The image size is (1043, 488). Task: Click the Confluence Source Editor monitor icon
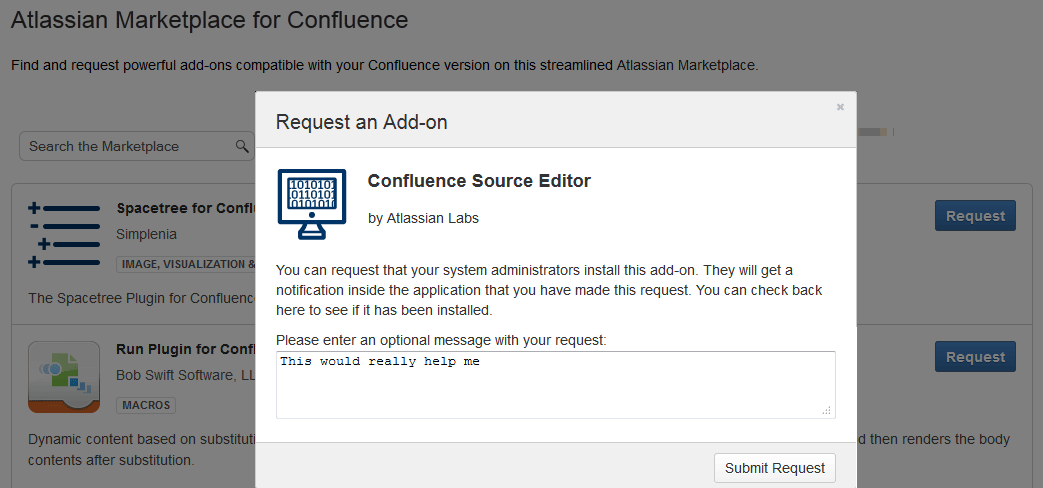[x=311, y=204]
